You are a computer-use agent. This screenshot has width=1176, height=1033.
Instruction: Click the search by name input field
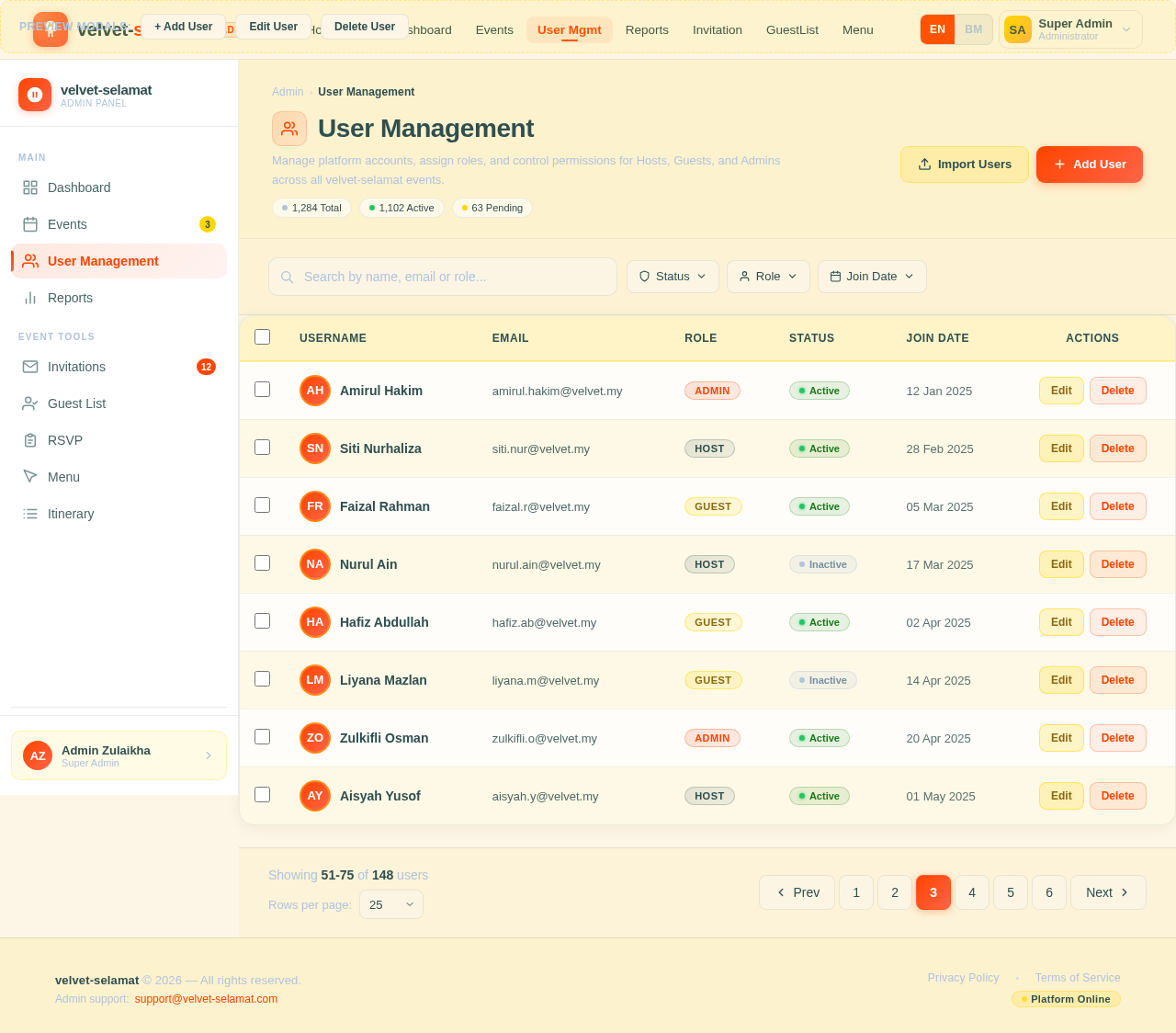[443, 276]
